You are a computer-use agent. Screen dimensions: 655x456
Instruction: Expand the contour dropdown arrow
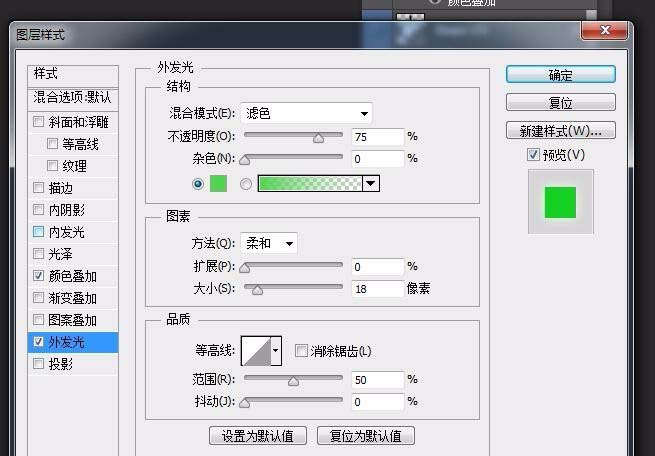(276, 350)
